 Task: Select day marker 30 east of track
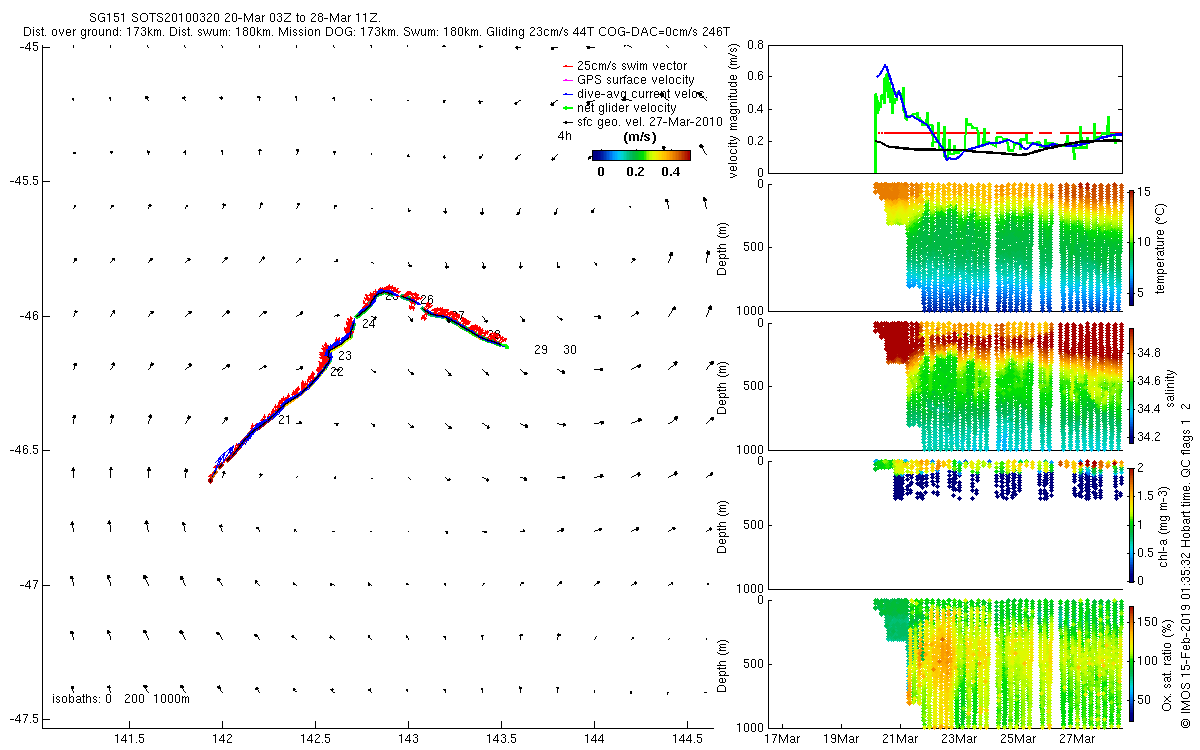click(x=570, y=350)
